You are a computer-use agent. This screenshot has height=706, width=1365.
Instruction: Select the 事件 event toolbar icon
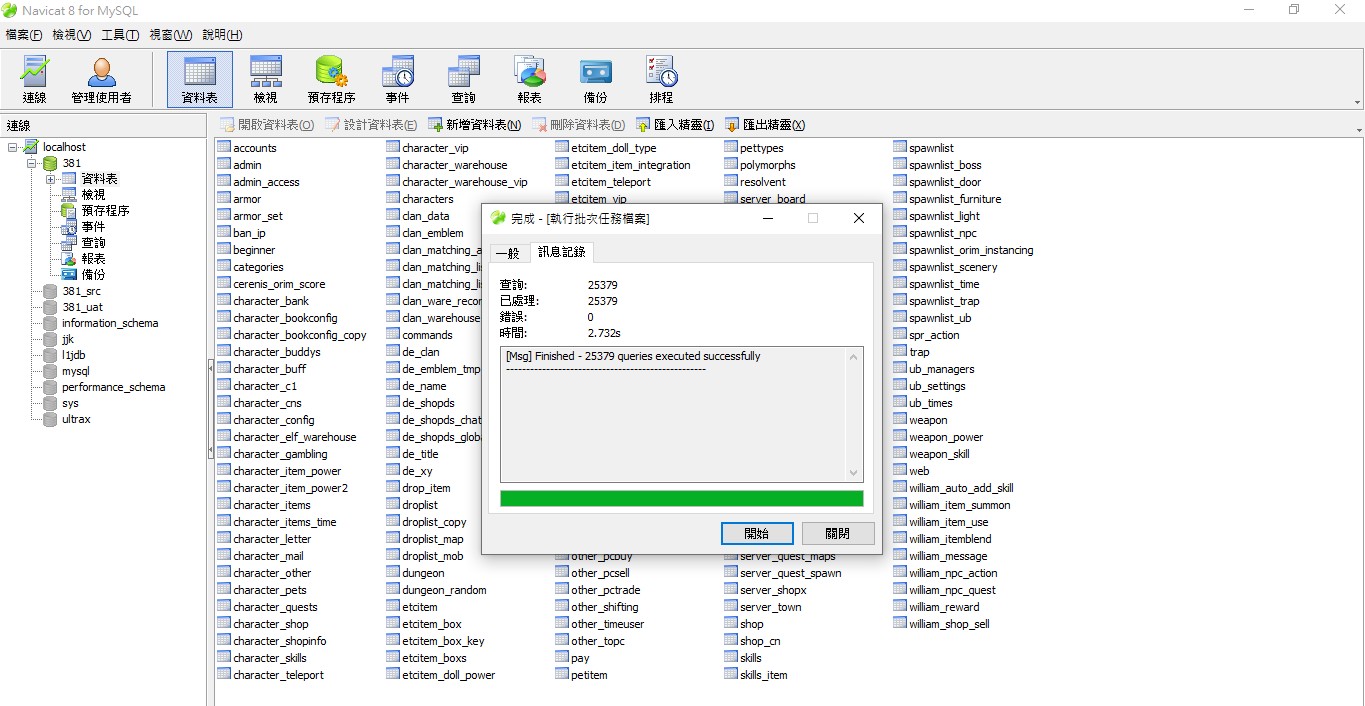pos(397,80)
